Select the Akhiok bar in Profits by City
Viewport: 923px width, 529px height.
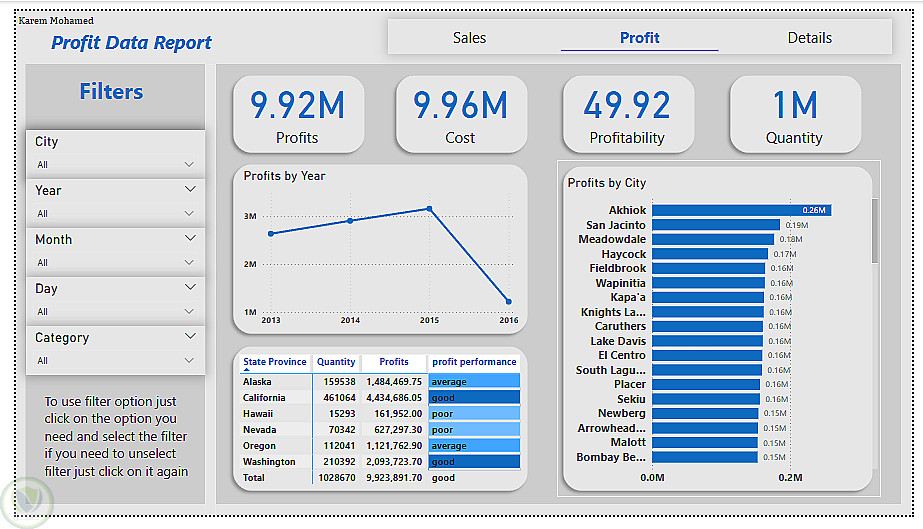pyautogui.click(x=742, y=210)
